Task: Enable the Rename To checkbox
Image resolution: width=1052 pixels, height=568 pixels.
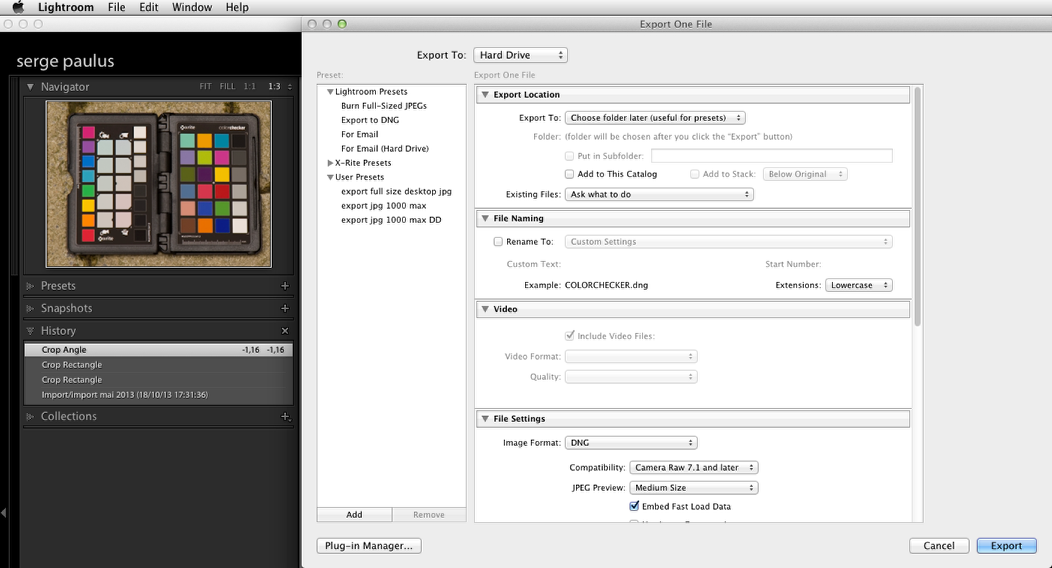Action: pyautogui.click(x=498, y=241)
